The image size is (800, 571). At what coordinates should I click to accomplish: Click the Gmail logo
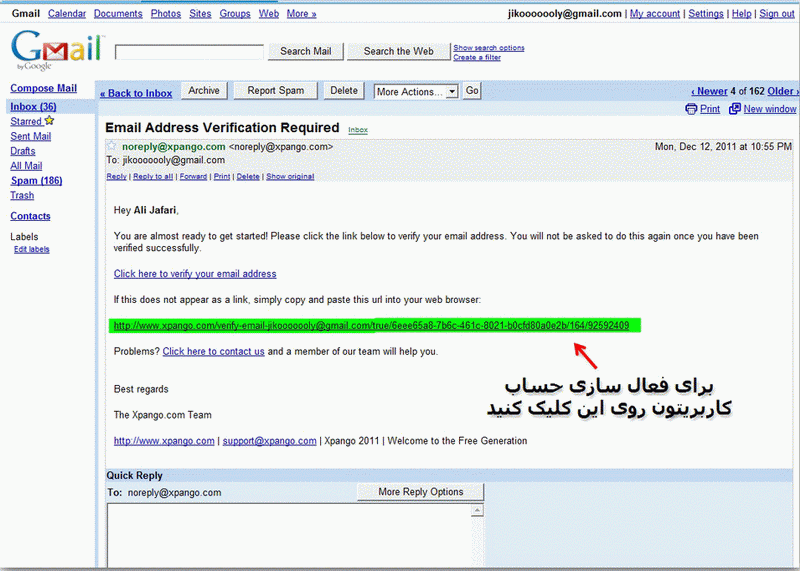point(57,50)
